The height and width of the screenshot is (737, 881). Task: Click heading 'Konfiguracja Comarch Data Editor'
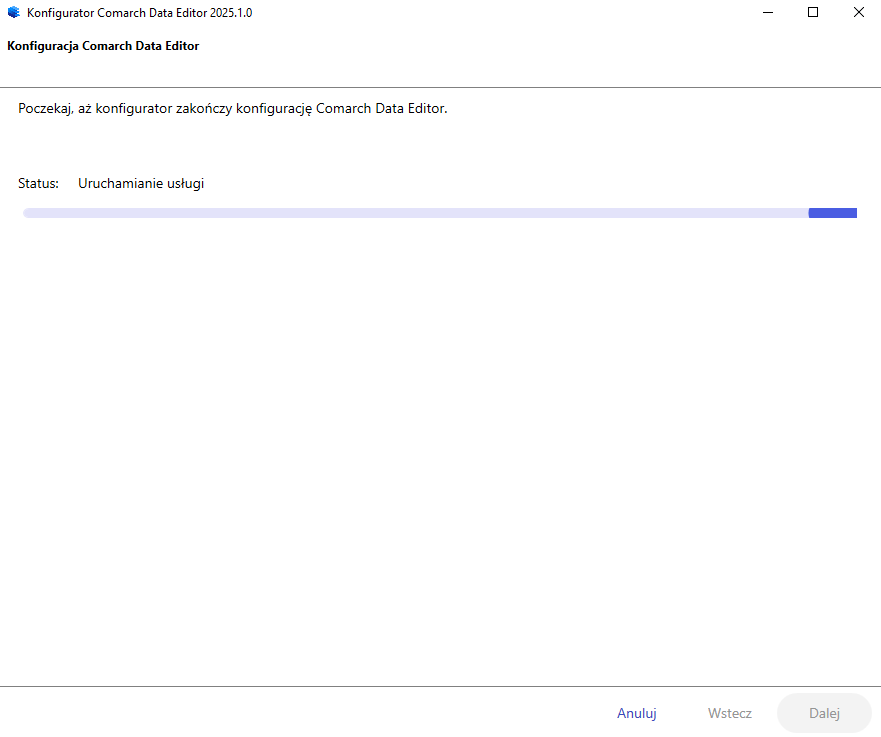pos(103,46)
